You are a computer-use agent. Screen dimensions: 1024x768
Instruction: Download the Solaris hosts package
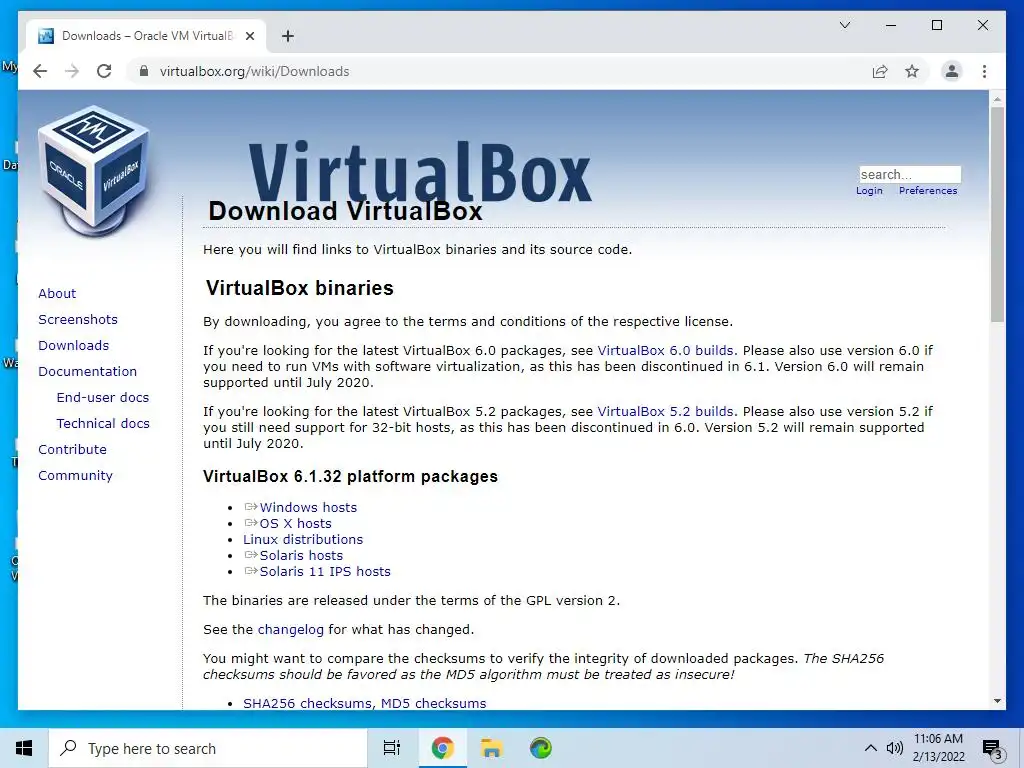click(x=301, y=556)
